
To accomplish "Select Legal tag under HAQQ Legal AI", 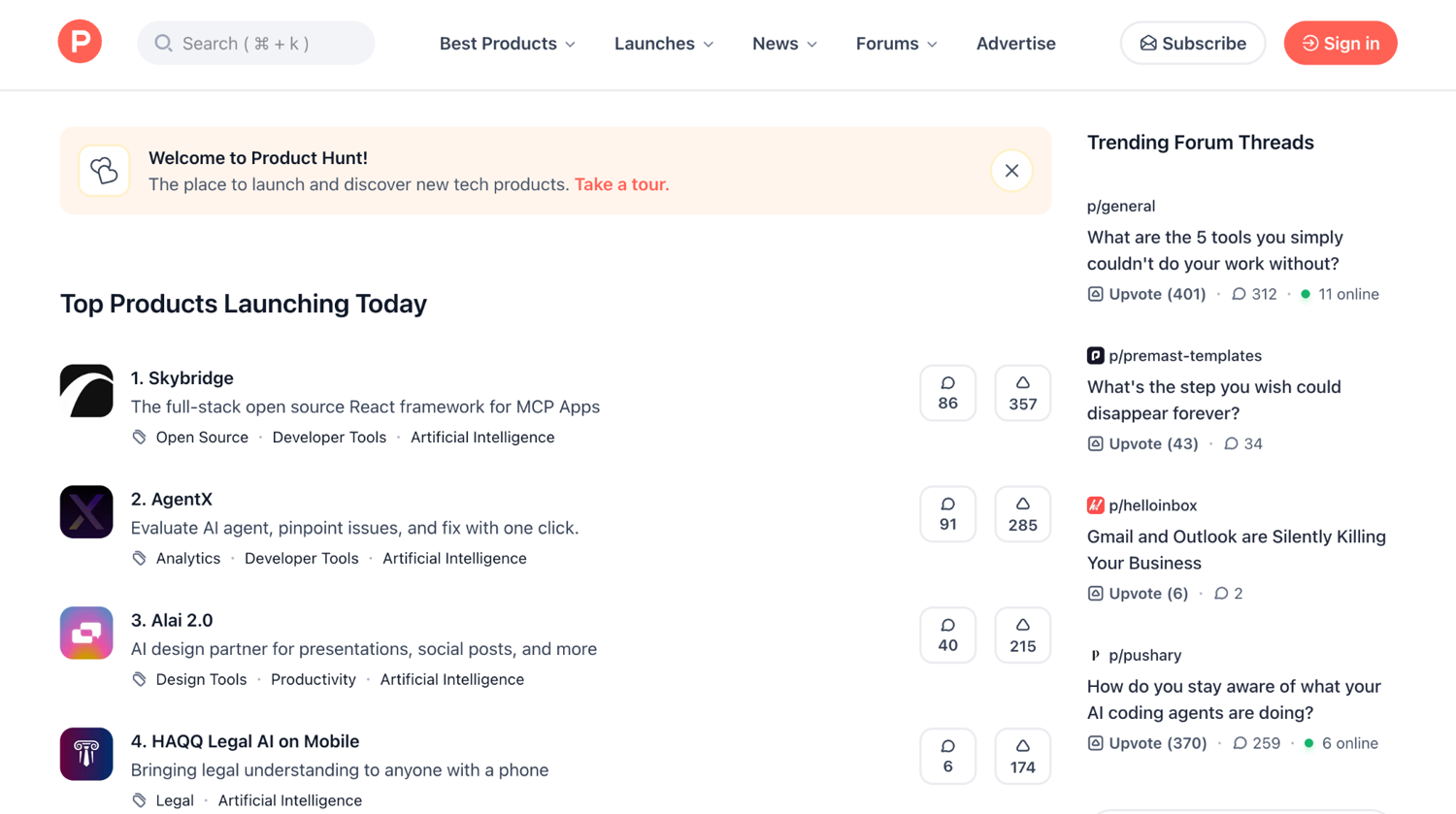I will coord(175,801).
